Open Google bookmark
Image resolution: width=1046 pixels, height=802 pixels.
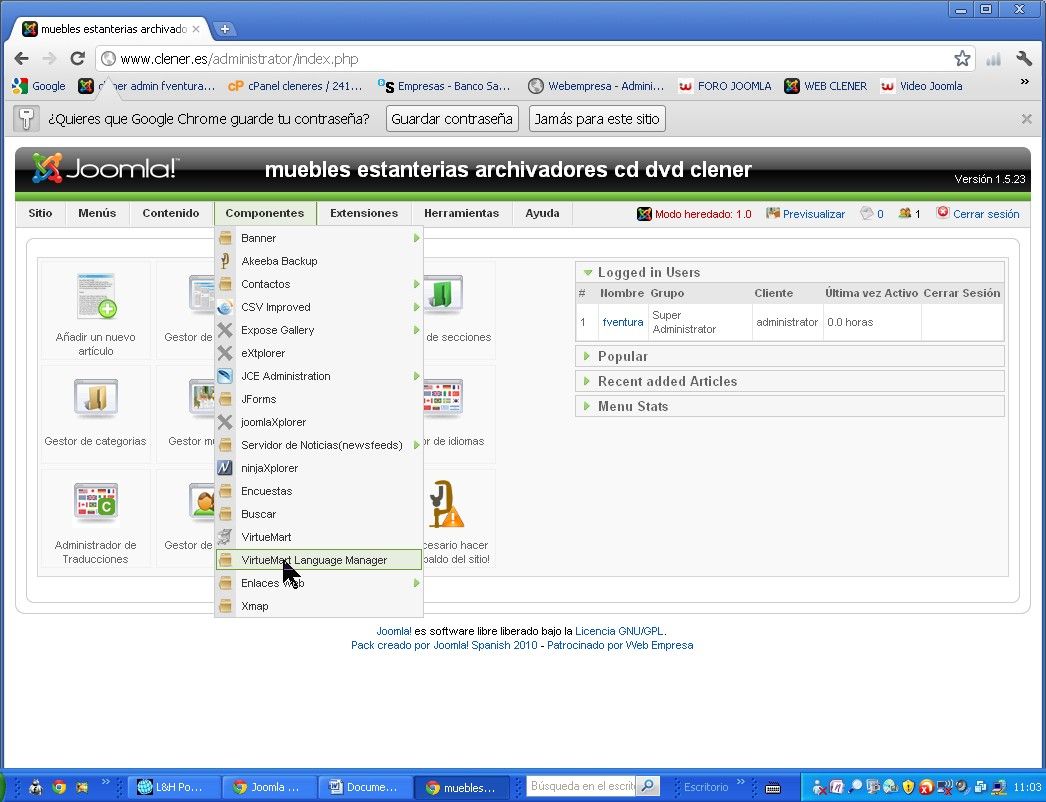(x=39, y=86)
